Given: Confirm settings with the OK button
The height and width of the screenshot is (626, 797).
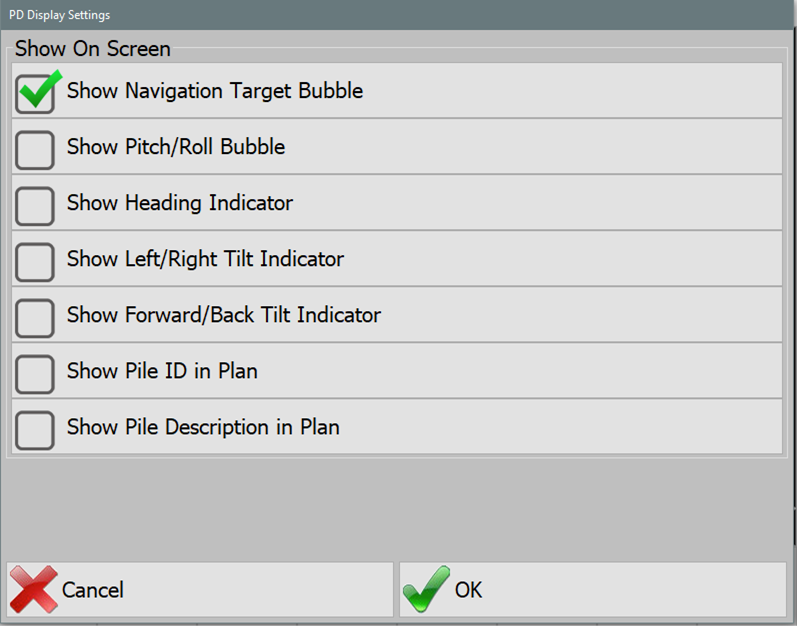Looking at the screenshot, I should point(592,589).
